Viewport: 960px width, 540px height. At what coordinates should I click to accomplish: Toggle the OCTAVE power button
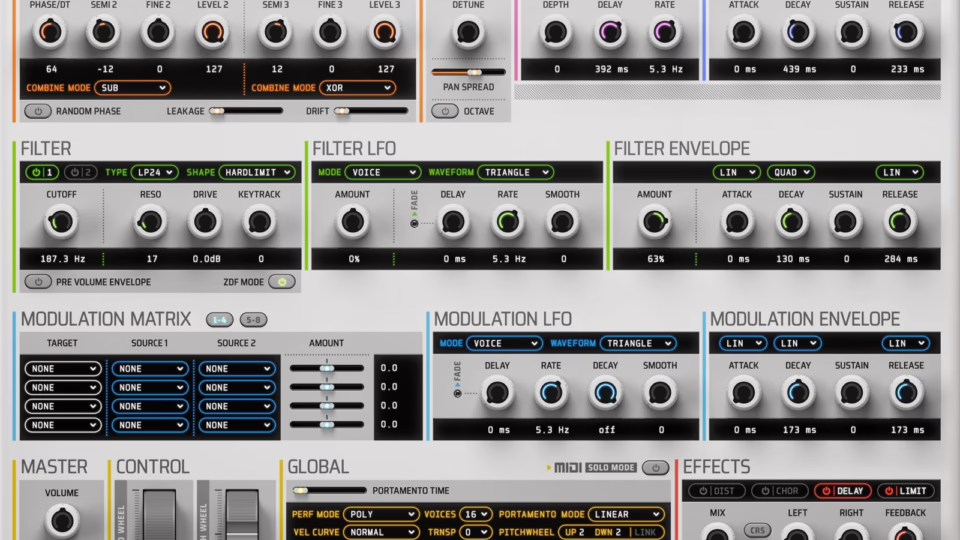point(445,111)
